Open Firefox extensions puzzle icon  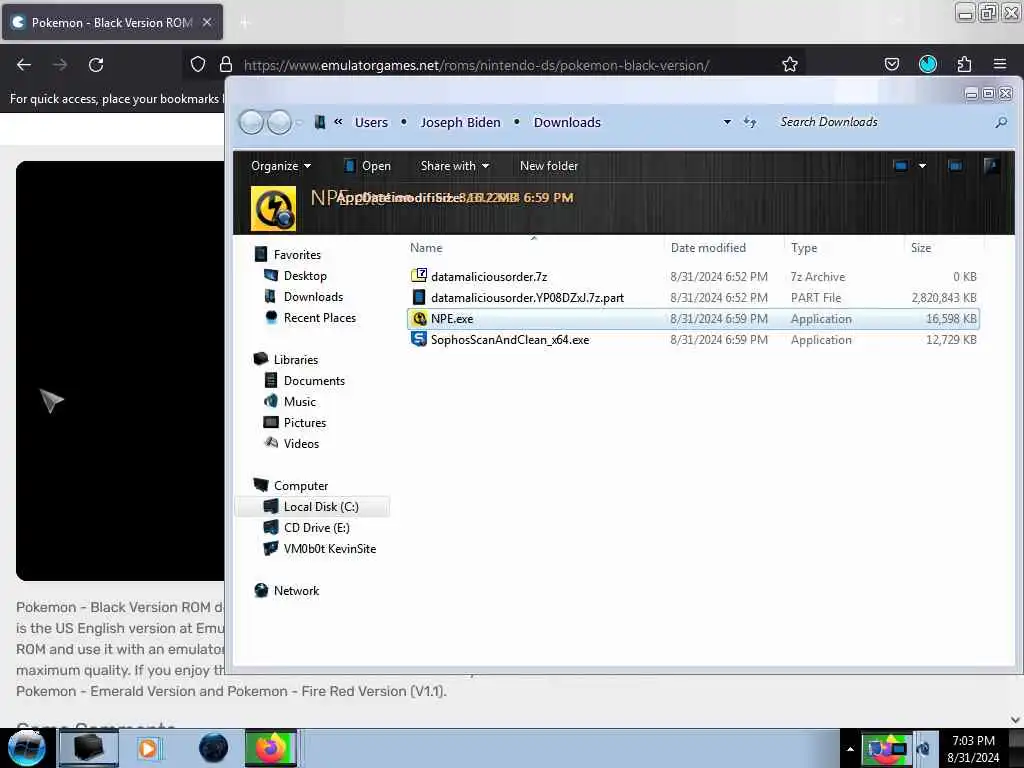964,65
